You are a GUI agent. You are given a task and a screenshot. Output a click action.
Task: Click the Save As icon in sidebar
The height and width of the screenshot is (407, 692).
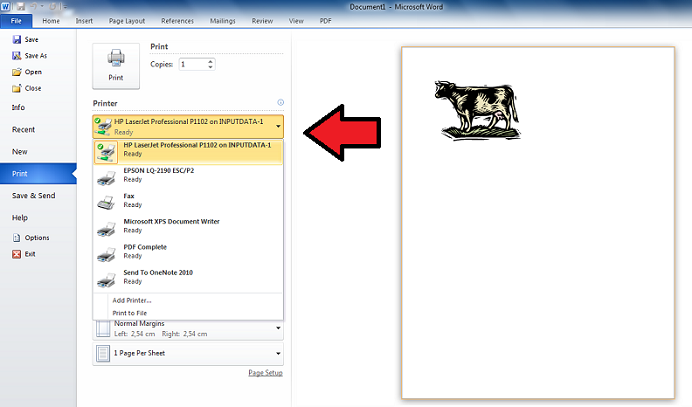17,56
